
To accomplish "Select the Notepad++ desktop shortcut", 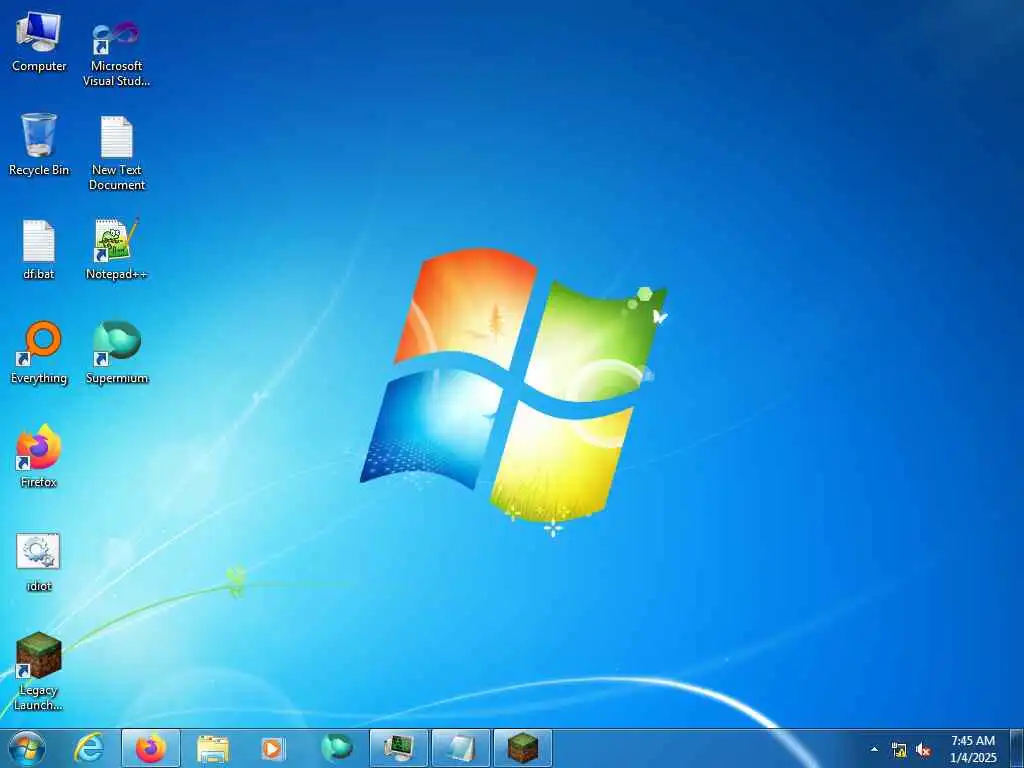I will [x=117, y=249].
